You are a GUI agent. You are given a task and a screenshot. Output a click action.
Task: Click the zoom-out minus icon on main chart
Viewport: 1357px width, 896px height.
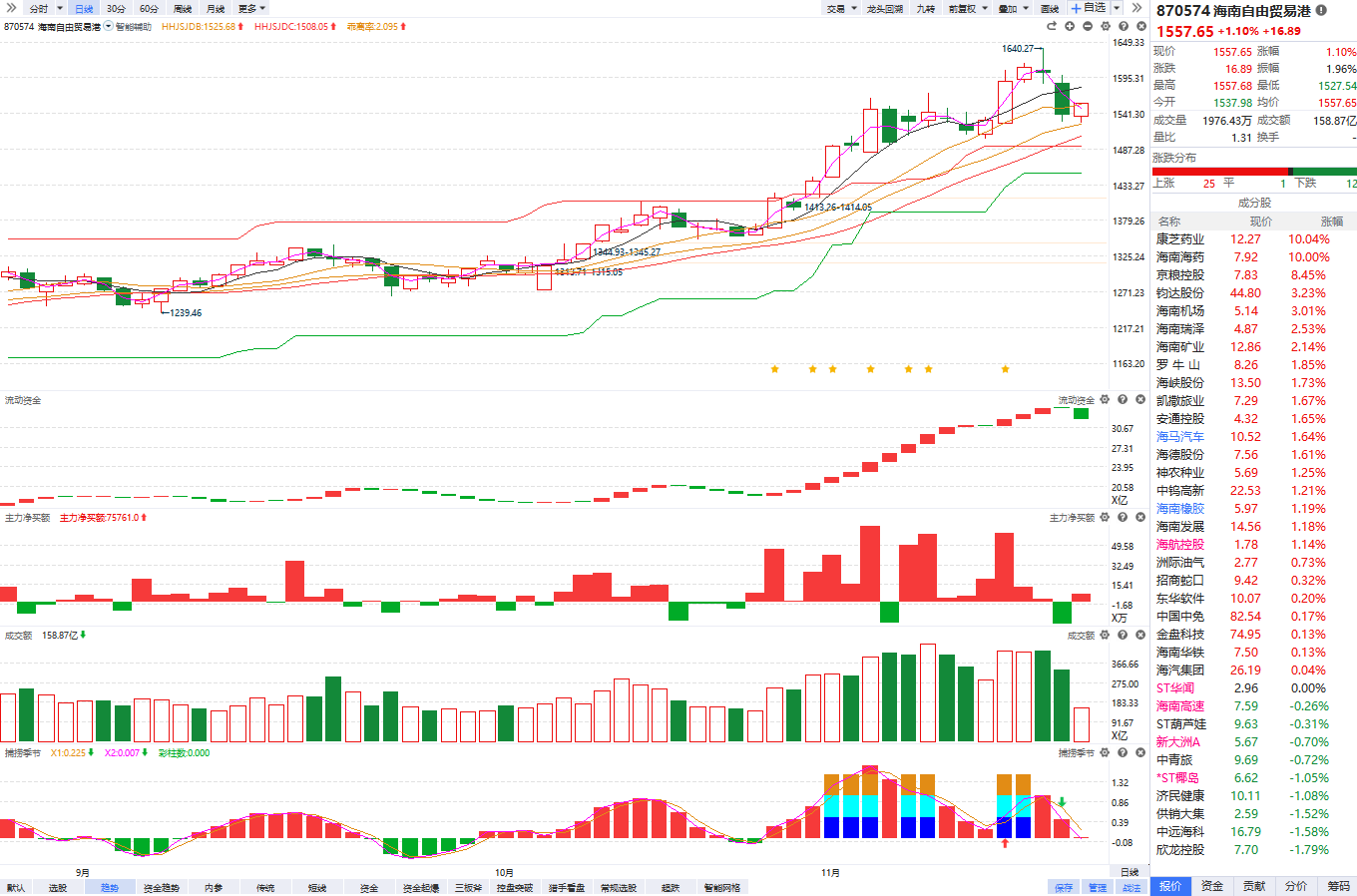[1088, 26]
